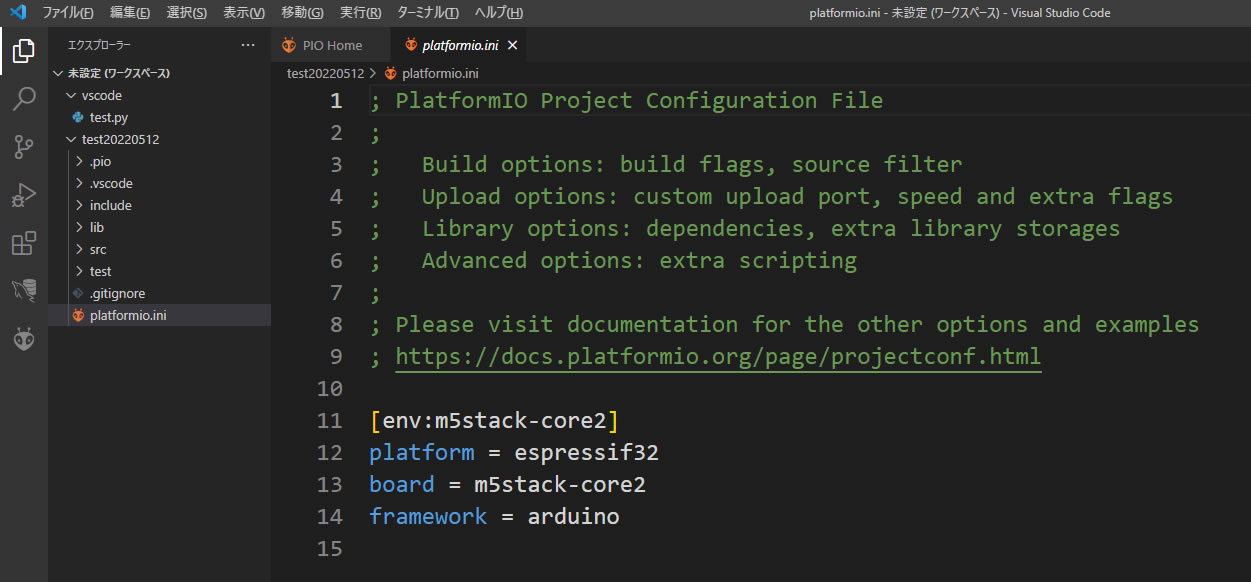
Task: Expand the .pio folder
Action: [100, 161]
